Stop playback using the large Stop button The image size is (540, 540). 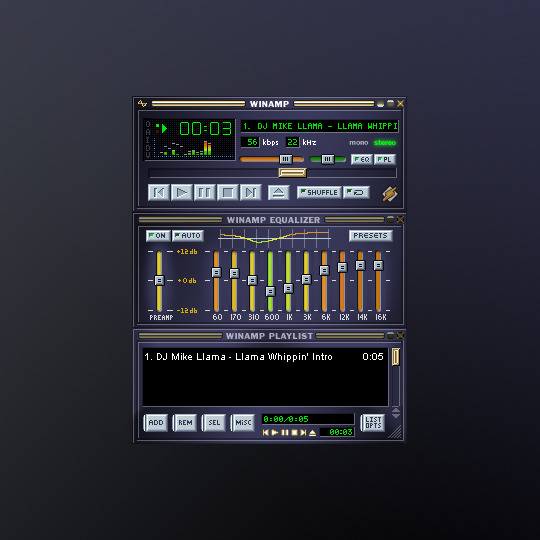click(x=227, y=193)
